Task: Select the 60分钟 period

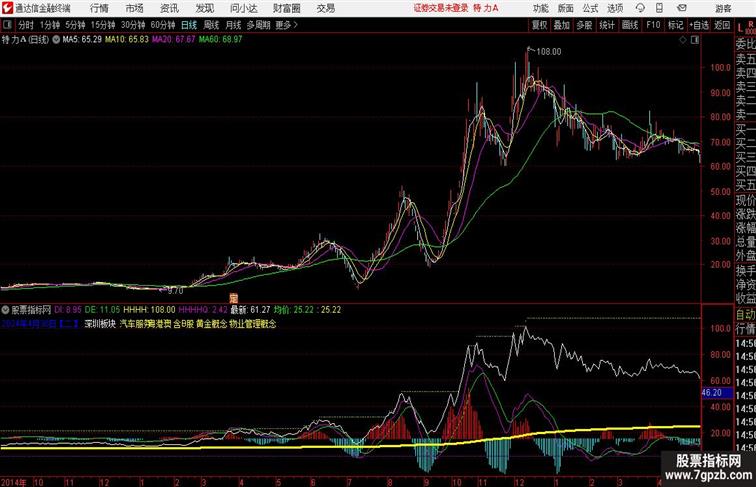Action: point(163,25)
